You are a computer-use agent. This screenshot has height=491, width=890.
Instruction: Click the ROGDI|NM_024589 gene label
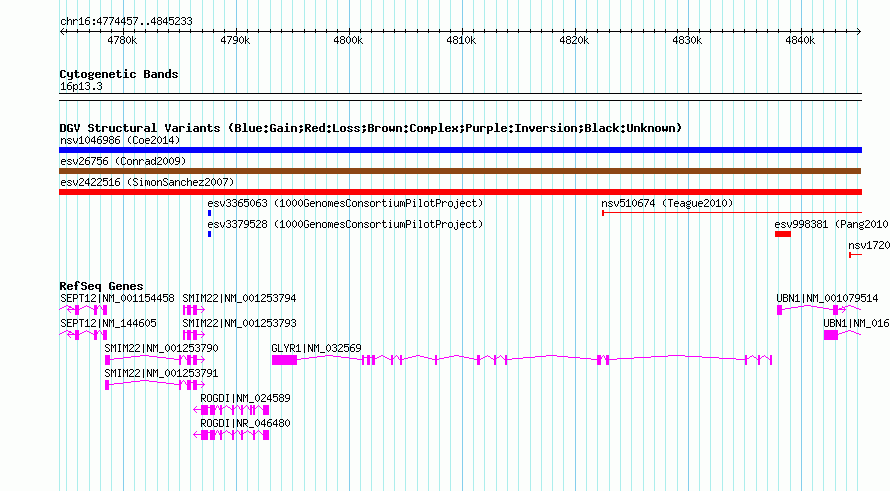pyautogui.click(x=245, y=398)
